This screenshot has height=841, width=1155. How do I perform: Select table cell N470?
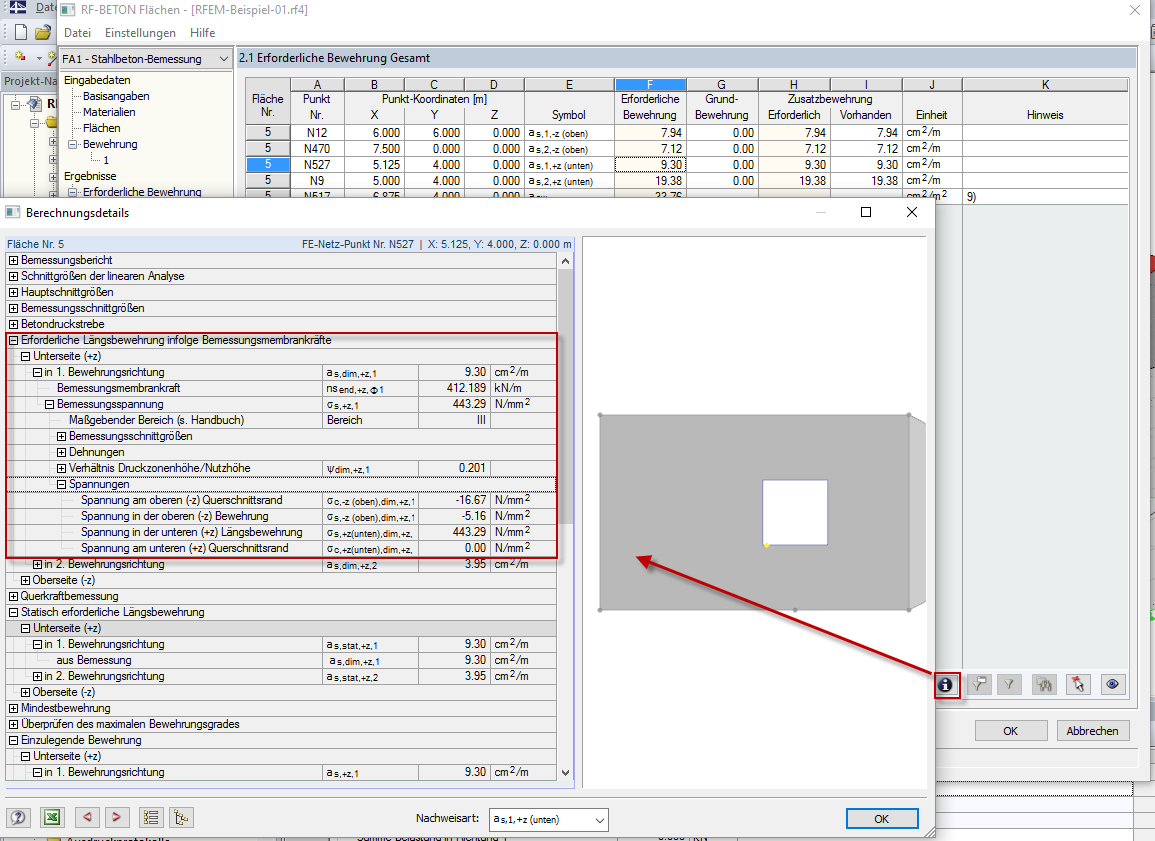point(317,149)
